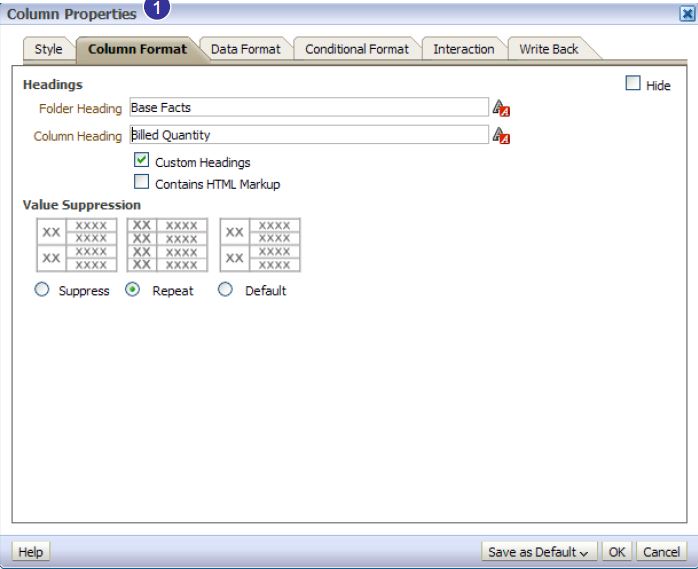Viewport: 698px width, 569px height.
Task: Select the Column Format tab
Action: pyautogui.click(x=138, y=49)
